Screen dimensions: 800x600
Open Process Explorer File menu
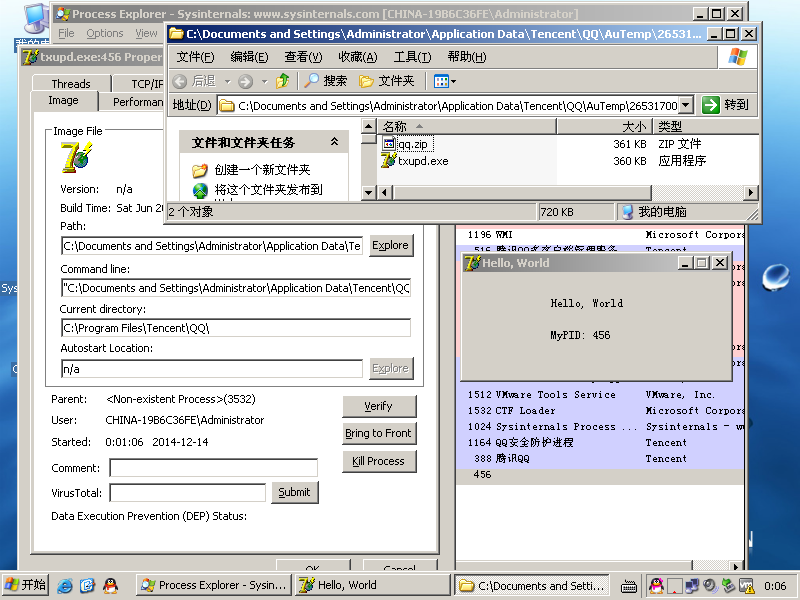[66, 33]
